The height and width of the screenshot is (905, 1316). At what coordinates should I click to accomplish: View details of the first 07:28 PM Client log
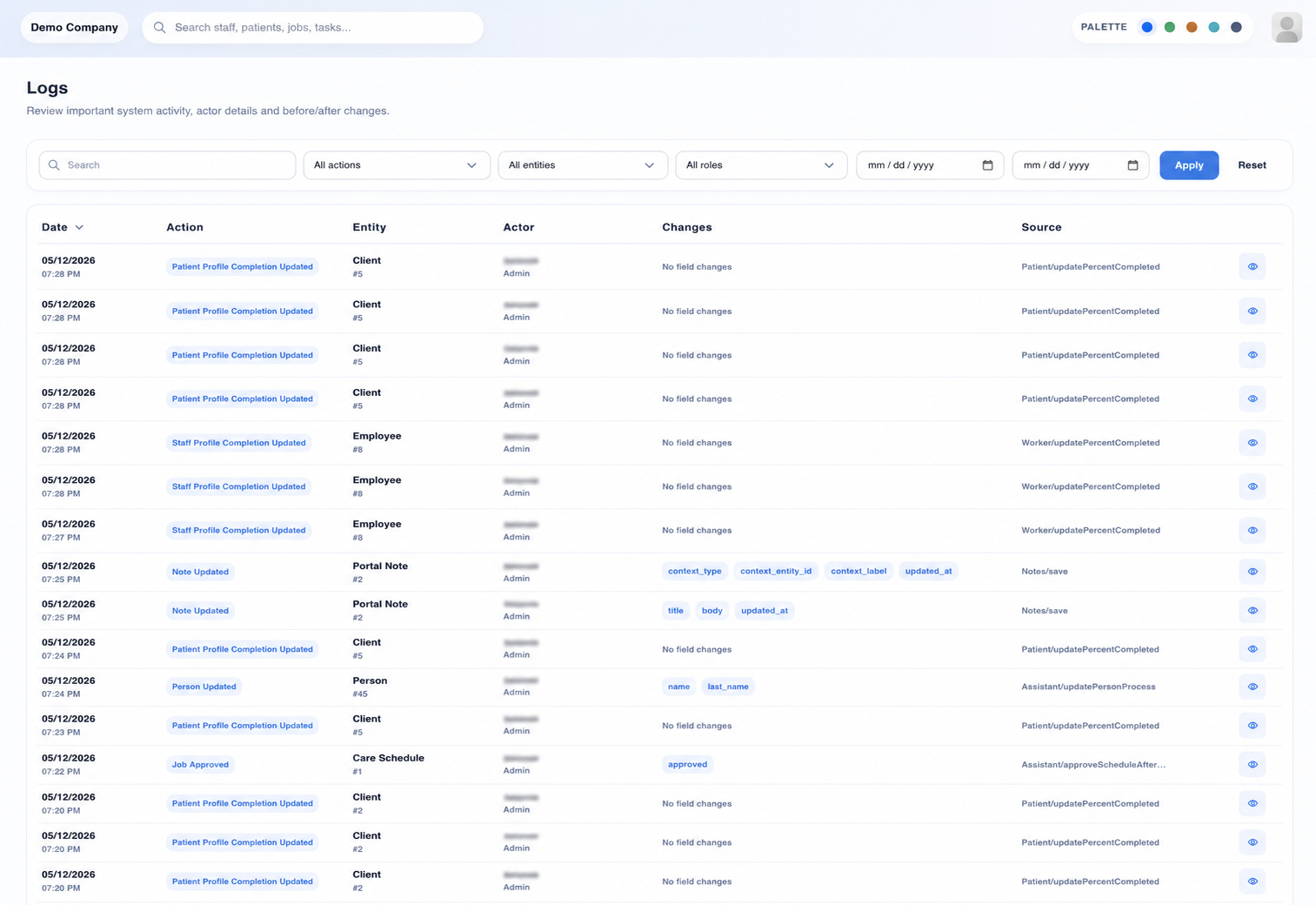point(1253,267)
